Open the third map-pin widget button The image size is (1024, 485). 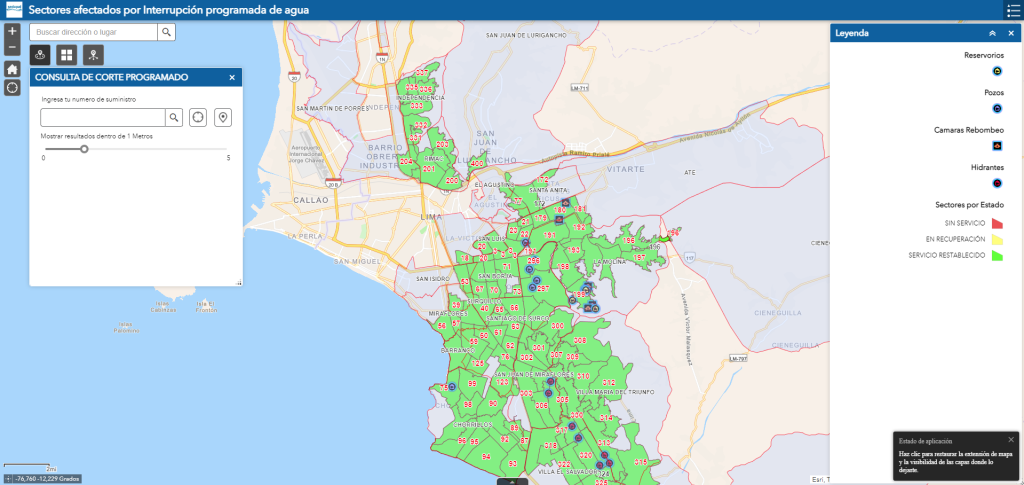click(92, 55)
